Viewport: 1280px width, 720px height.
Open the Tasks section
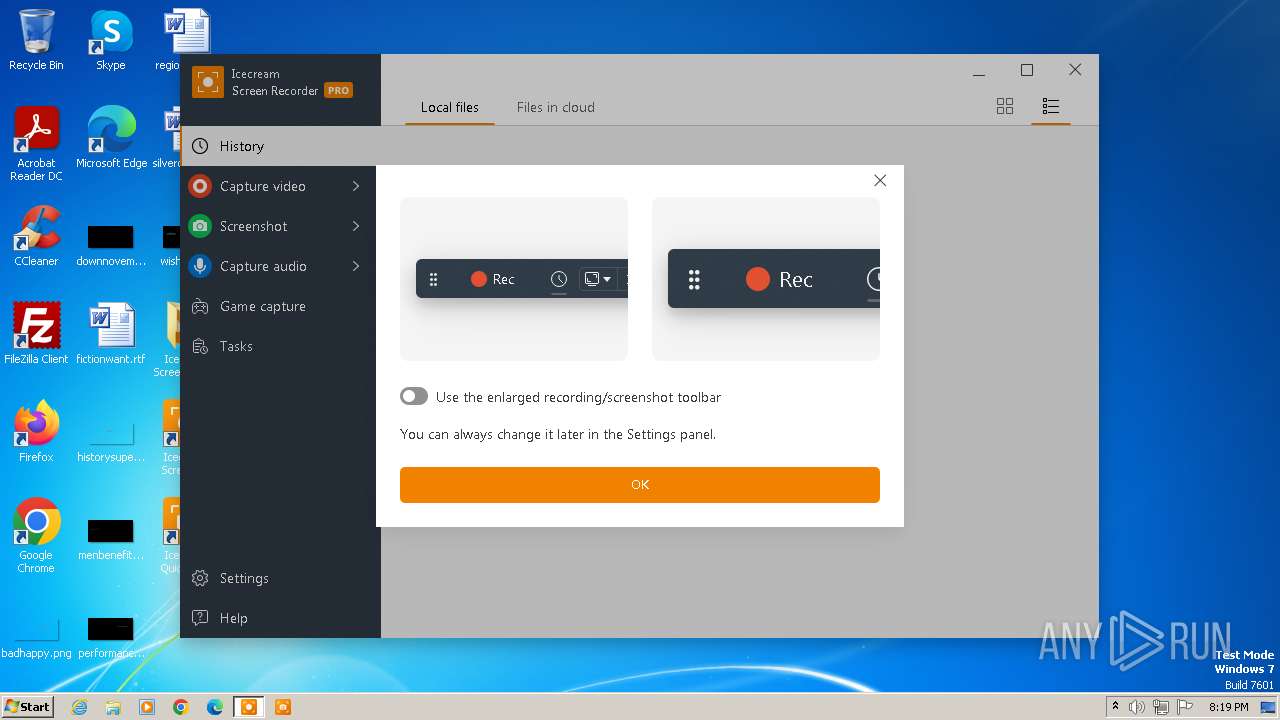click(x=280, y=346)
